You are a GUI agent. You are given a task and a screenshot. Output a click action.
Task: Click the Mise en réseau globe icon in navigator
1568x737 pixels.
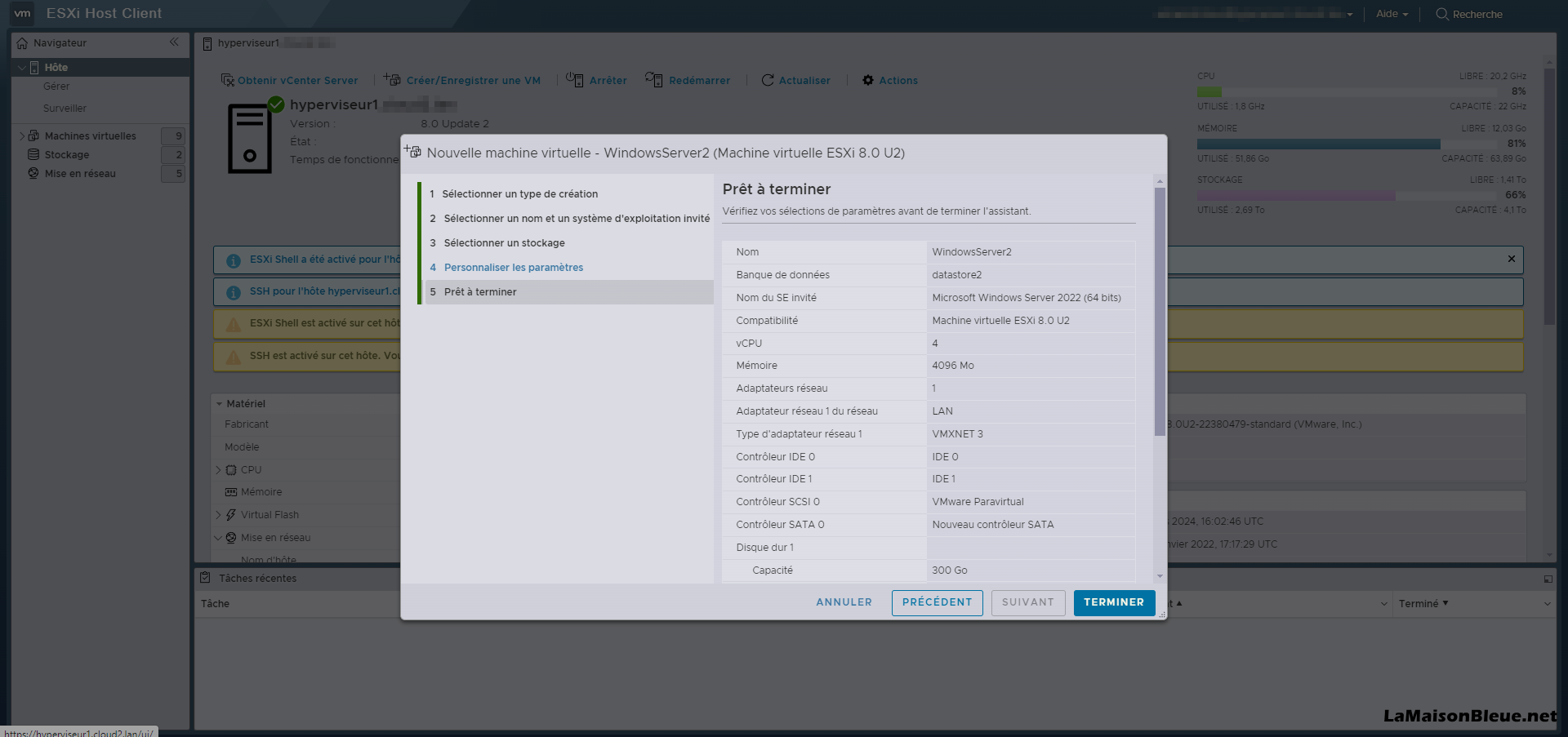click(x=33, y=173)
